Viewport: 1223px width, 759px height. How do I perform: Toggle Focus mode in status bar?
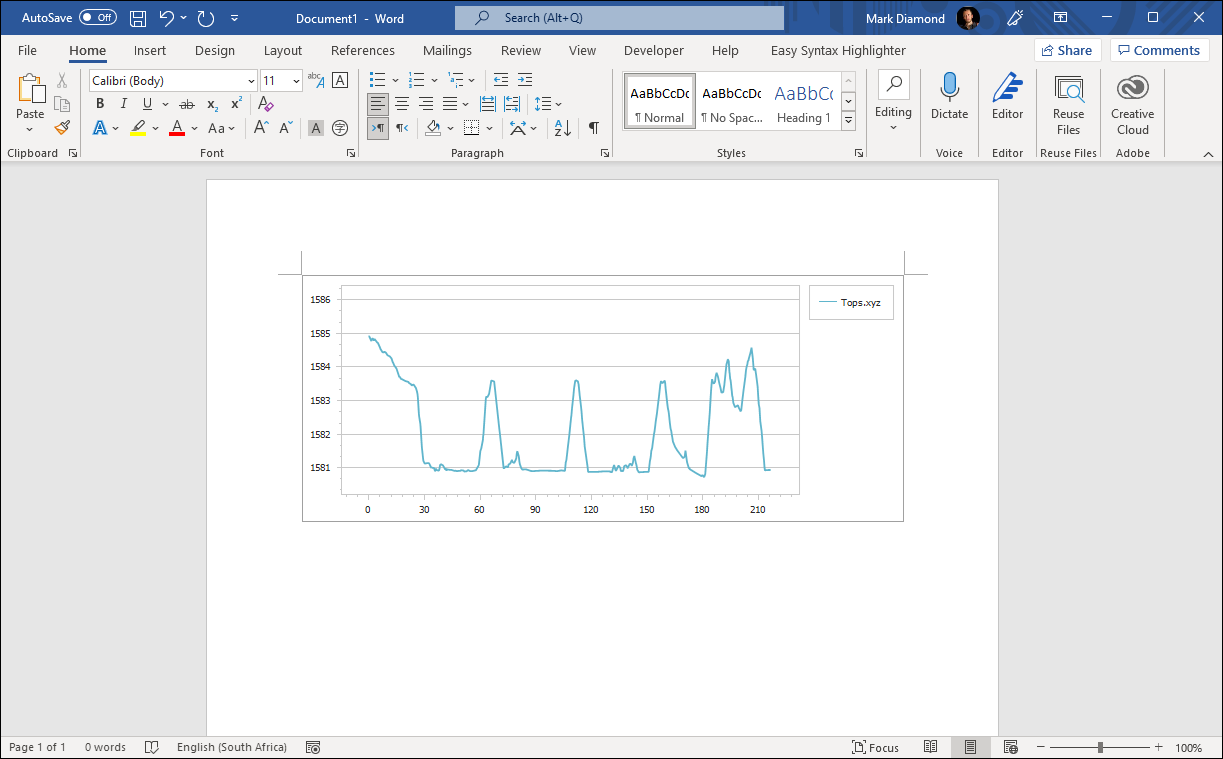coord(875,747)
